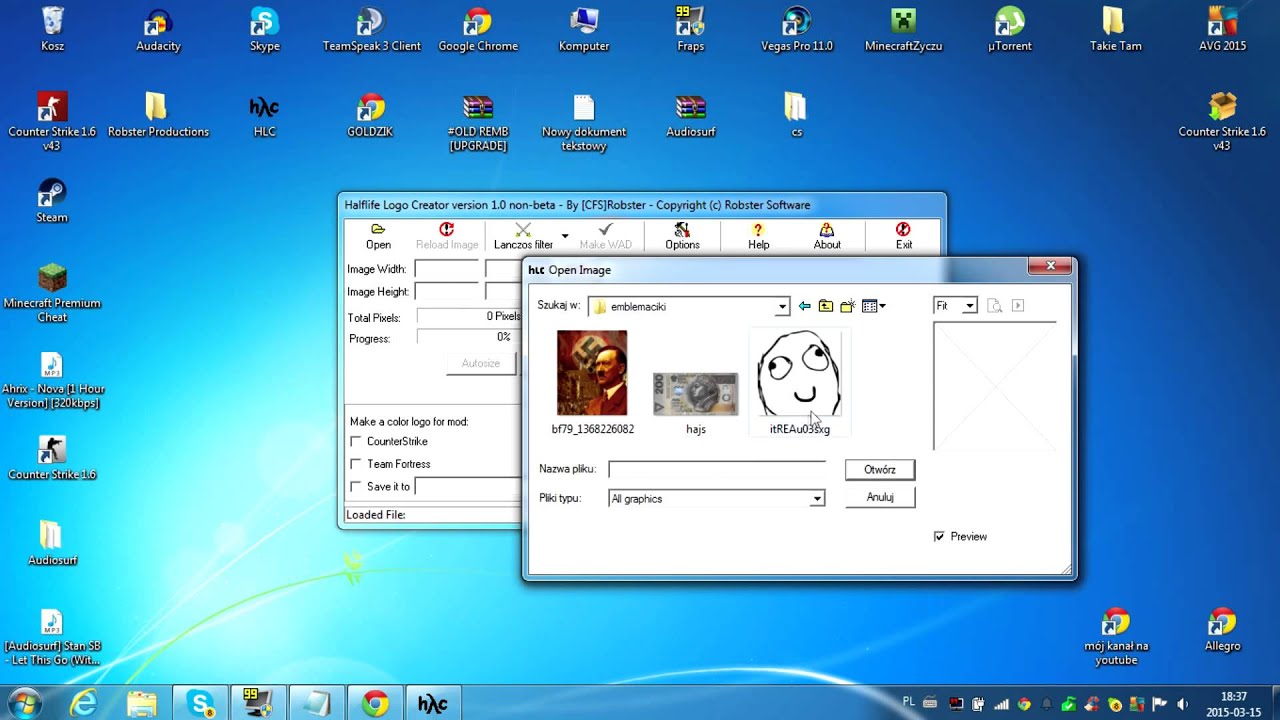Click the Nazwa pliku text field
This screenshot has width=1280, height=720.
[717, 469]
